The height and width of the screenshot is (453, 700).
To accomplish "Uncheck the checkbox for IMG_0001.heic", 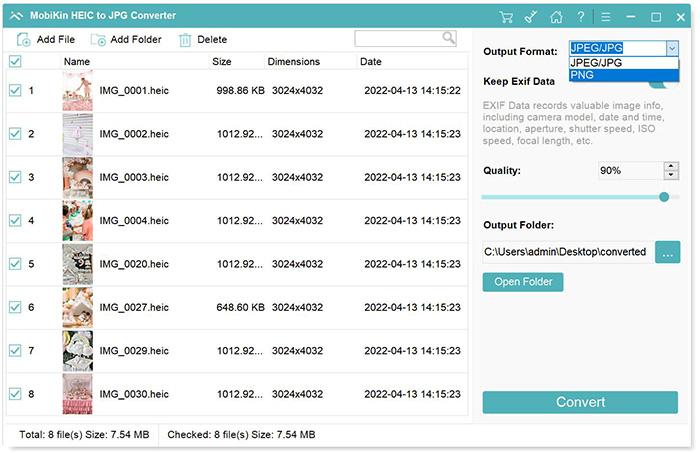I will coord(15,91).
